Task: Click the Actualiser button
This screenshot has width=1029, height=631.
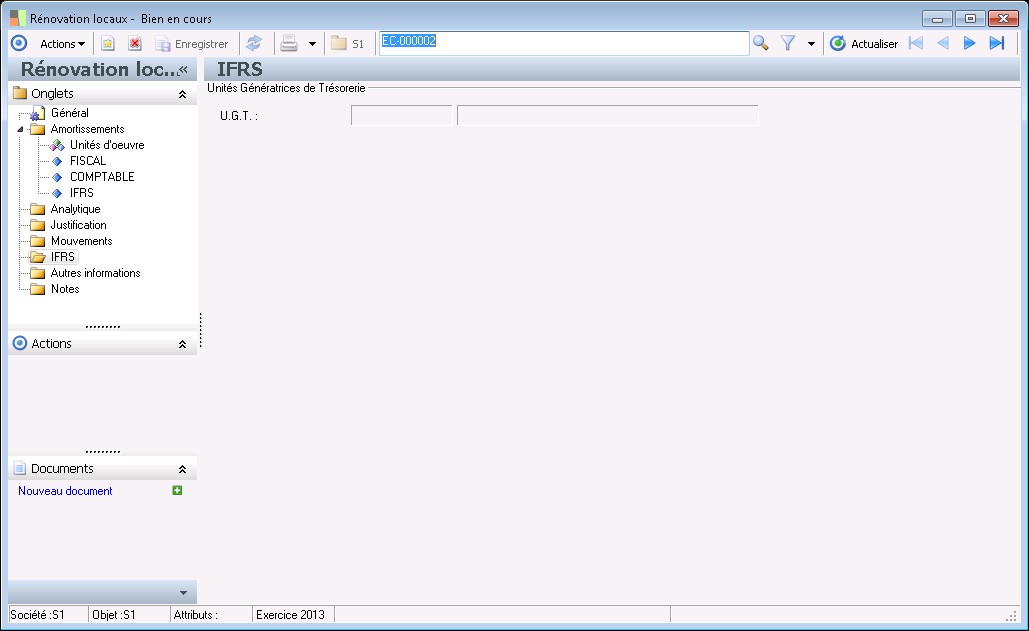Action: [x=864, y=44]
